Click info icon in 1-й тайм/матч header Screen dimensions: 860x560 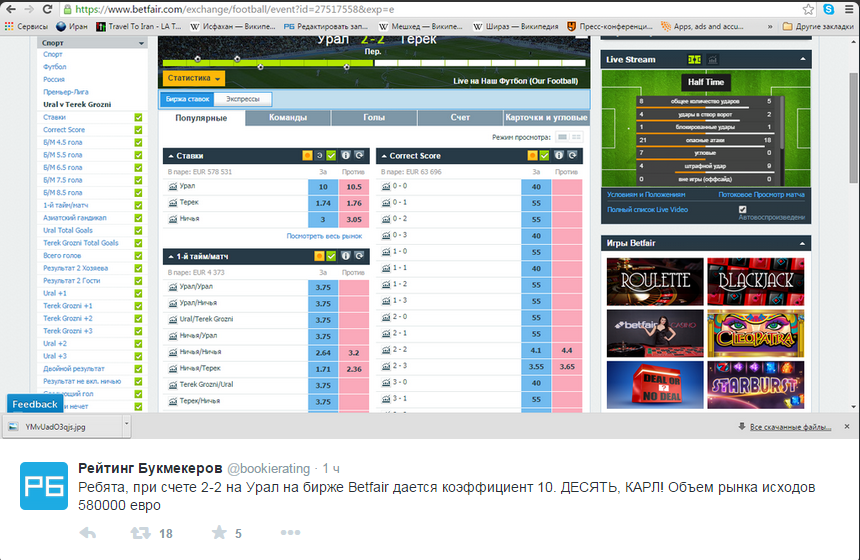pos(346,256)
